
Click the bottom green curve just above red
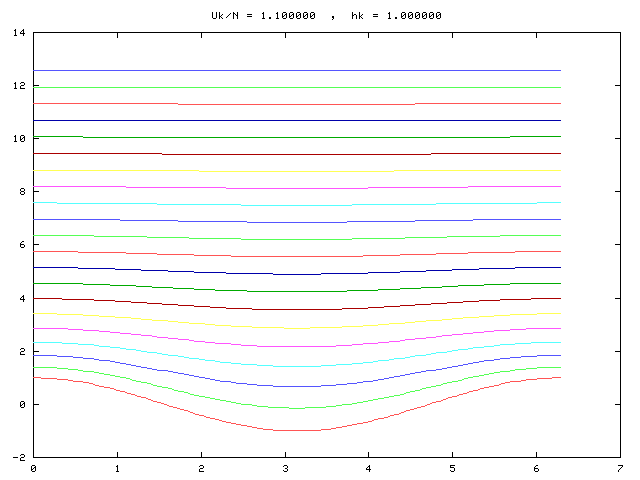point(297,408)
